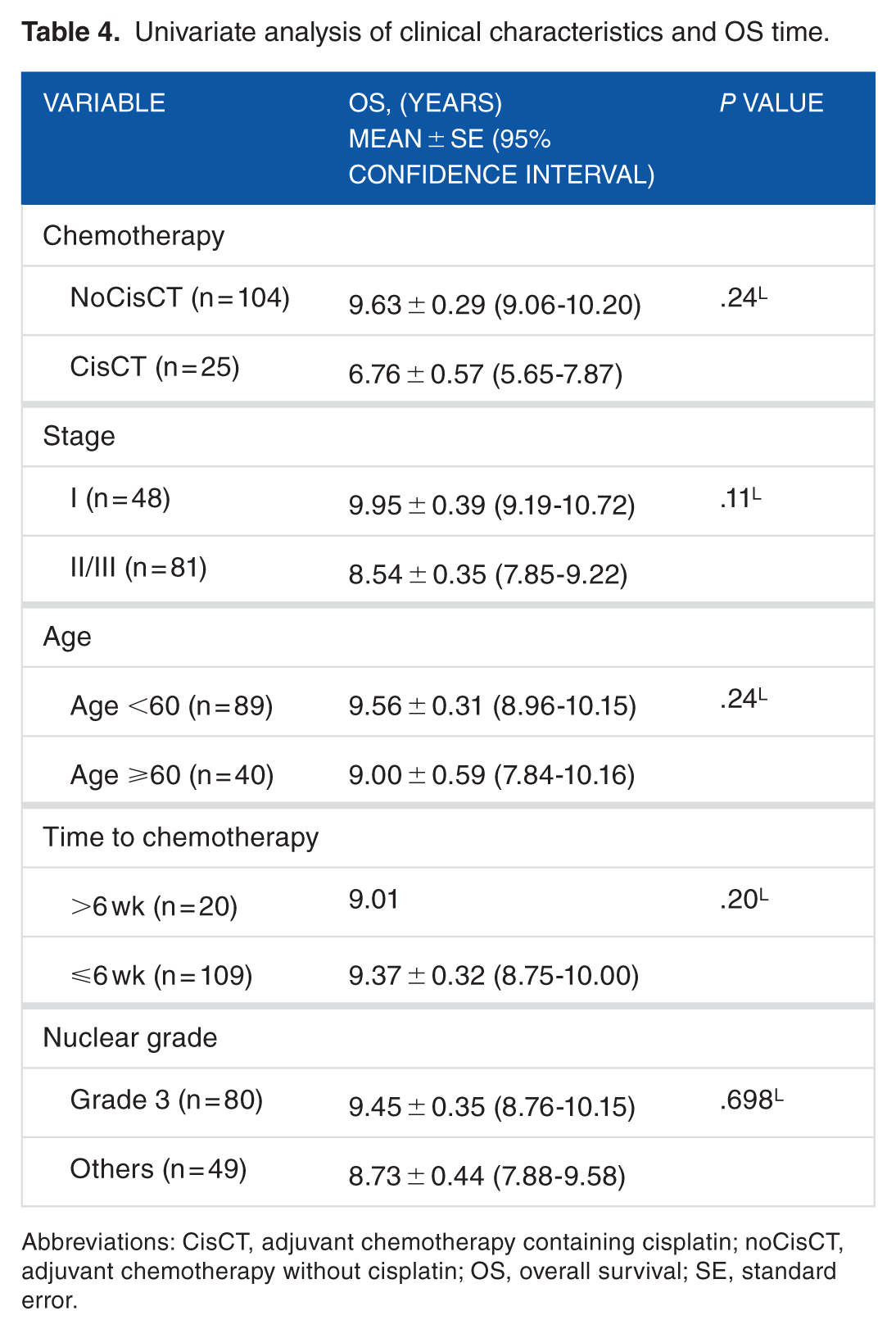Click the CisCT (n=25) row label
This screenshot has width=896, height=1329.
pos(155,367)
